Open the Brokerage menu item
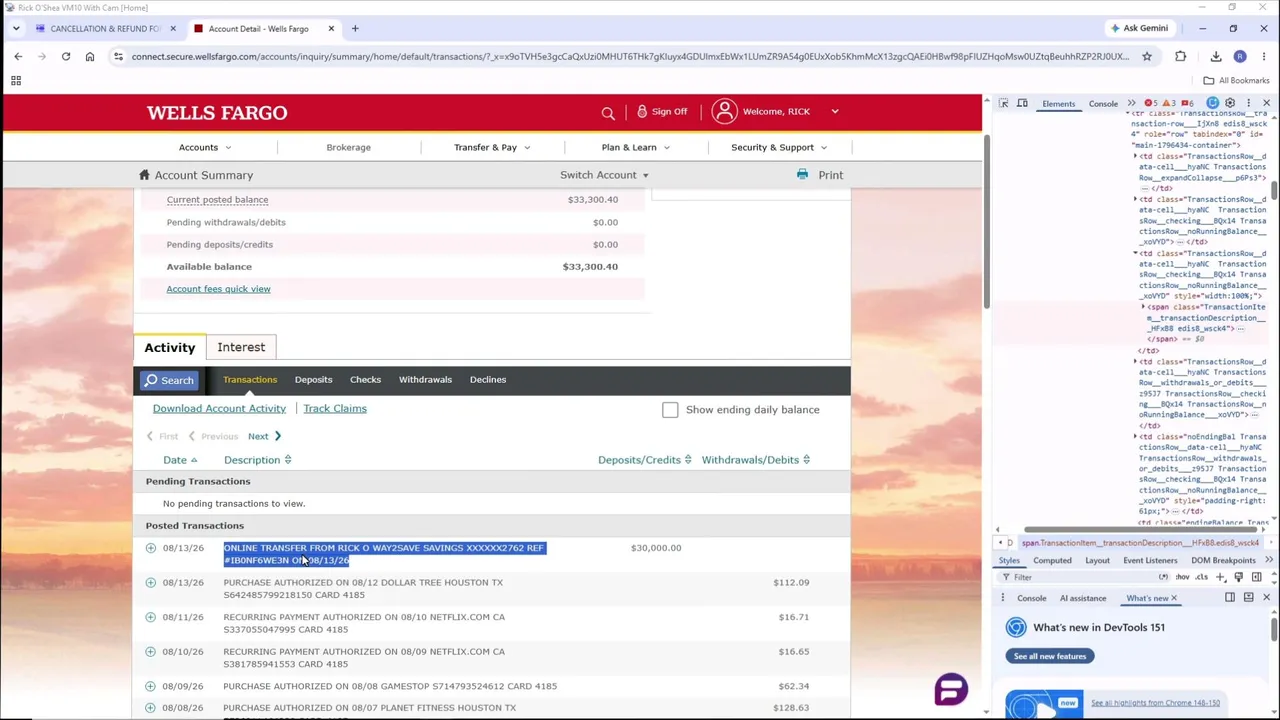Image resolution: width=1280 pixels, height=720 pixels. pyautogui.click(x=348, y=147)
